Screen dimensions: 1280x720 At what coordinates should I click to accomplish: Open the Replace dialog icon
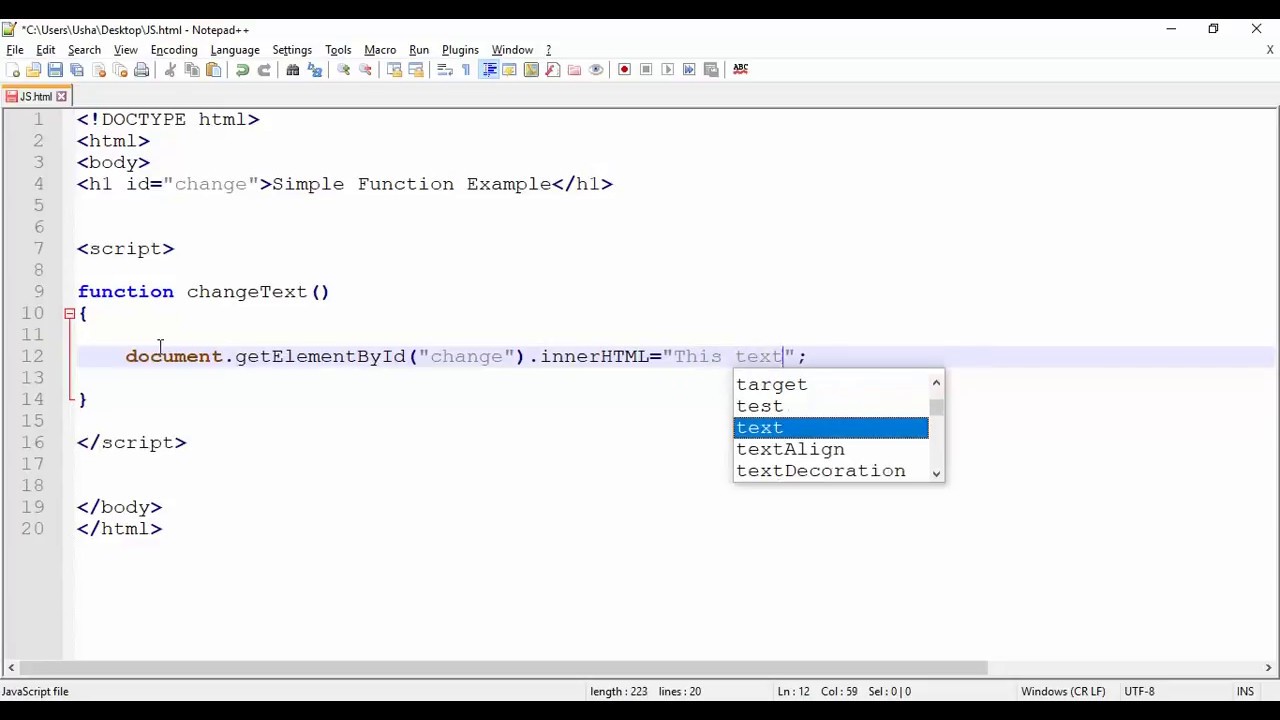(315, 69)
